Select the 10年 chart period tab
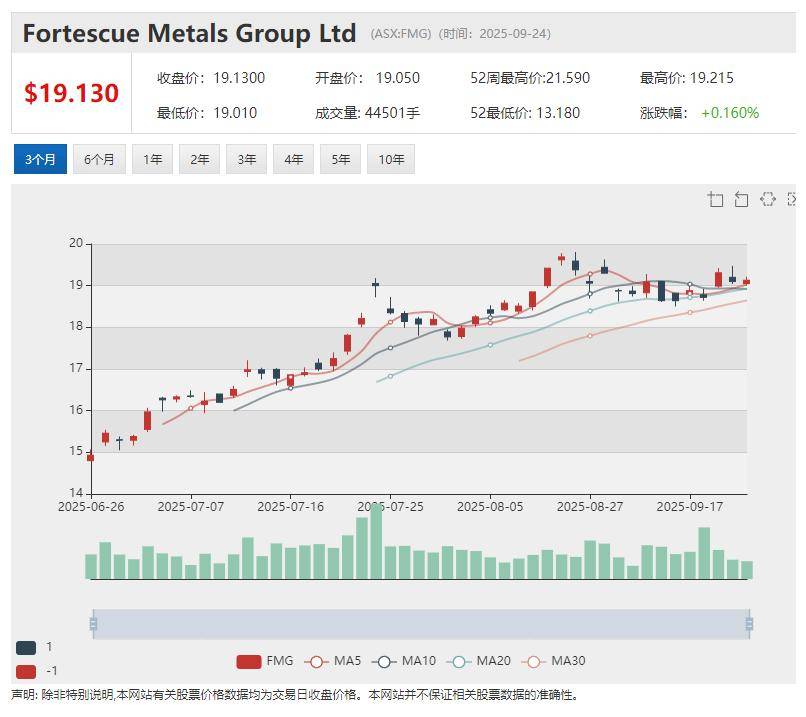The width and height of the screenshot is (806, 717). pos(391,158)
